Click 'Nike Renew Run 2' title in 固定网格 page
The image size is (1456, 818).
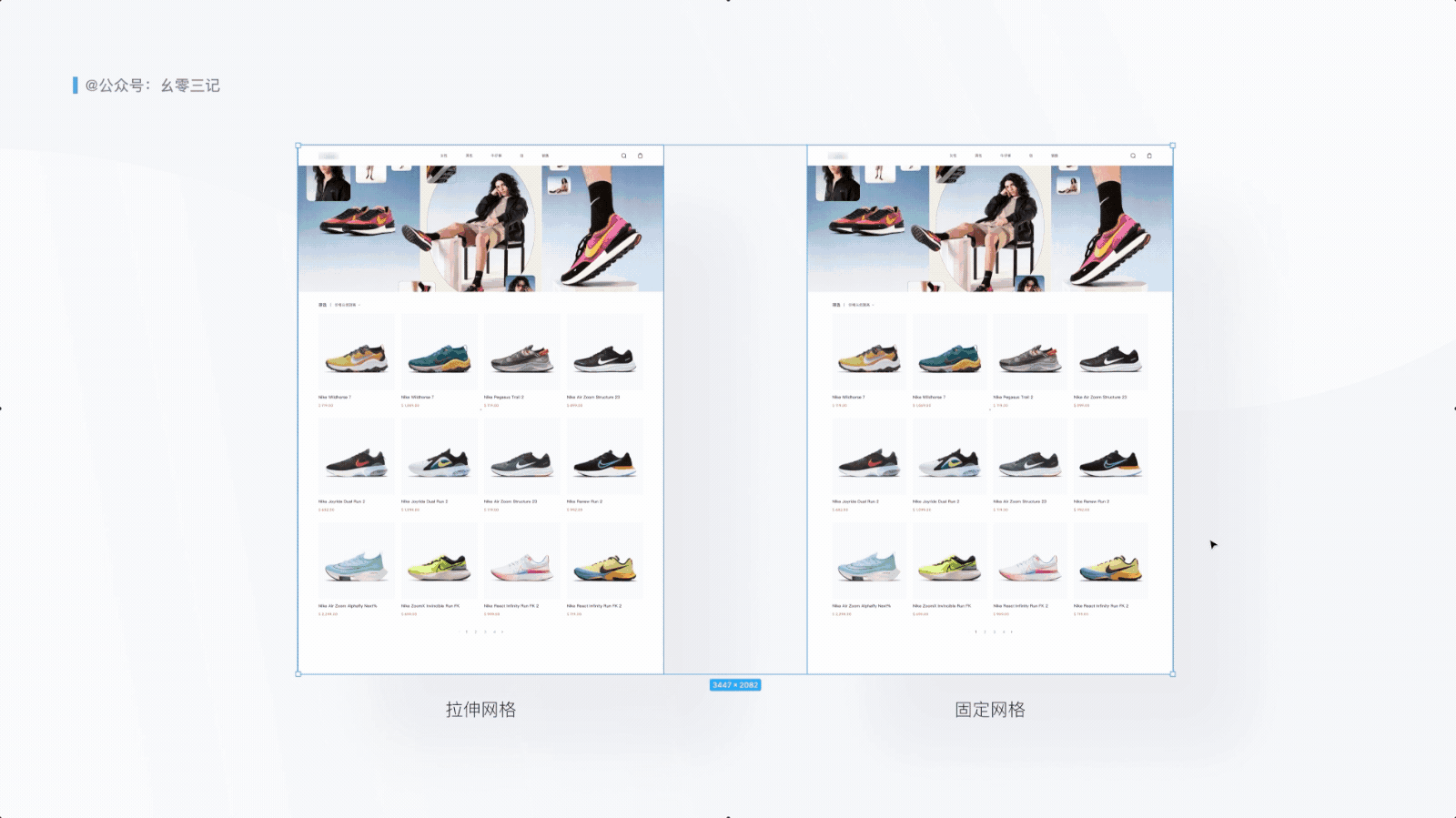click(1091, 501)
